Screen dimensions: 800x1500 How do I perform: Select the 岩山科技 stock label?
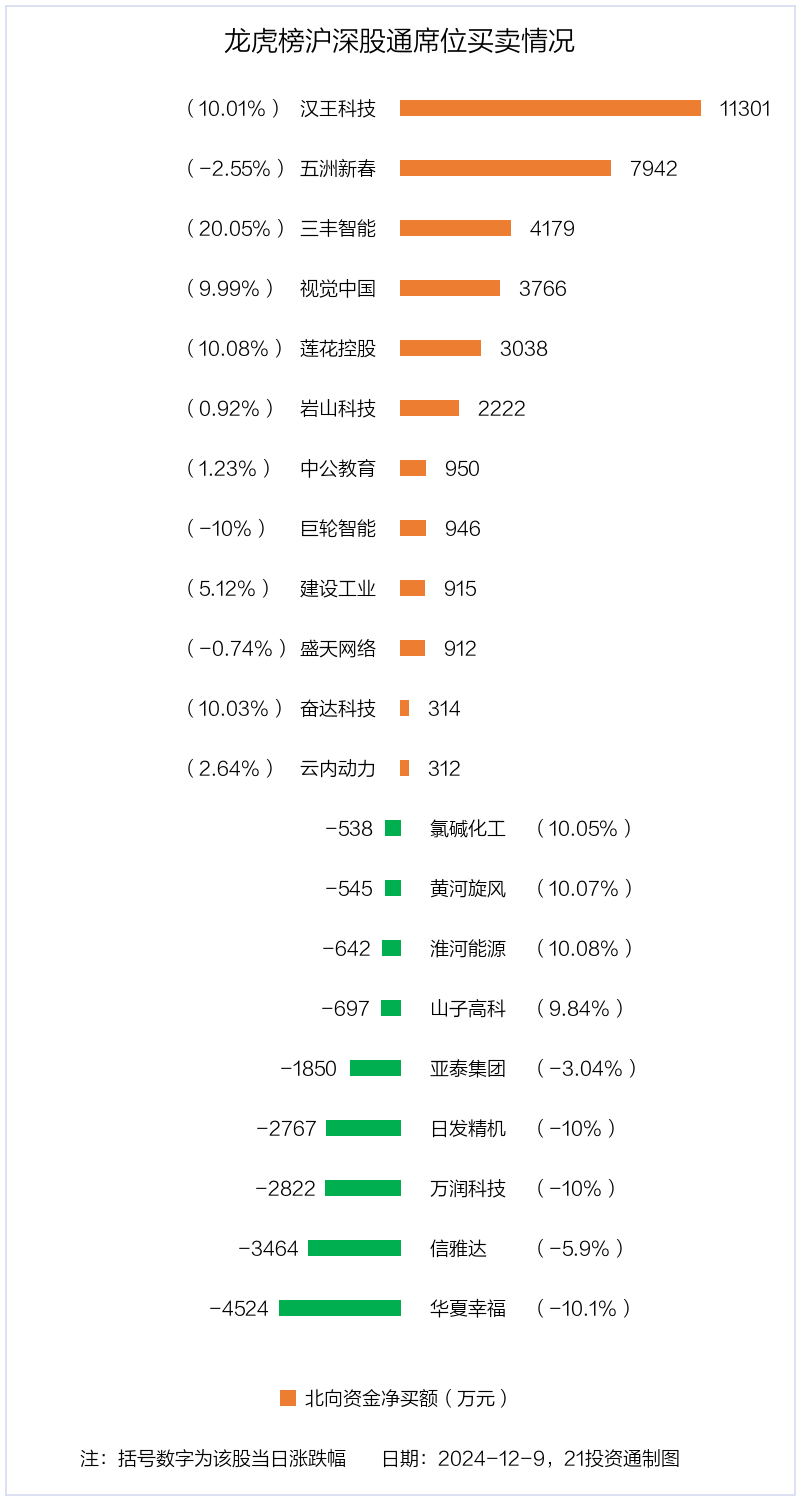click(338, 408)
